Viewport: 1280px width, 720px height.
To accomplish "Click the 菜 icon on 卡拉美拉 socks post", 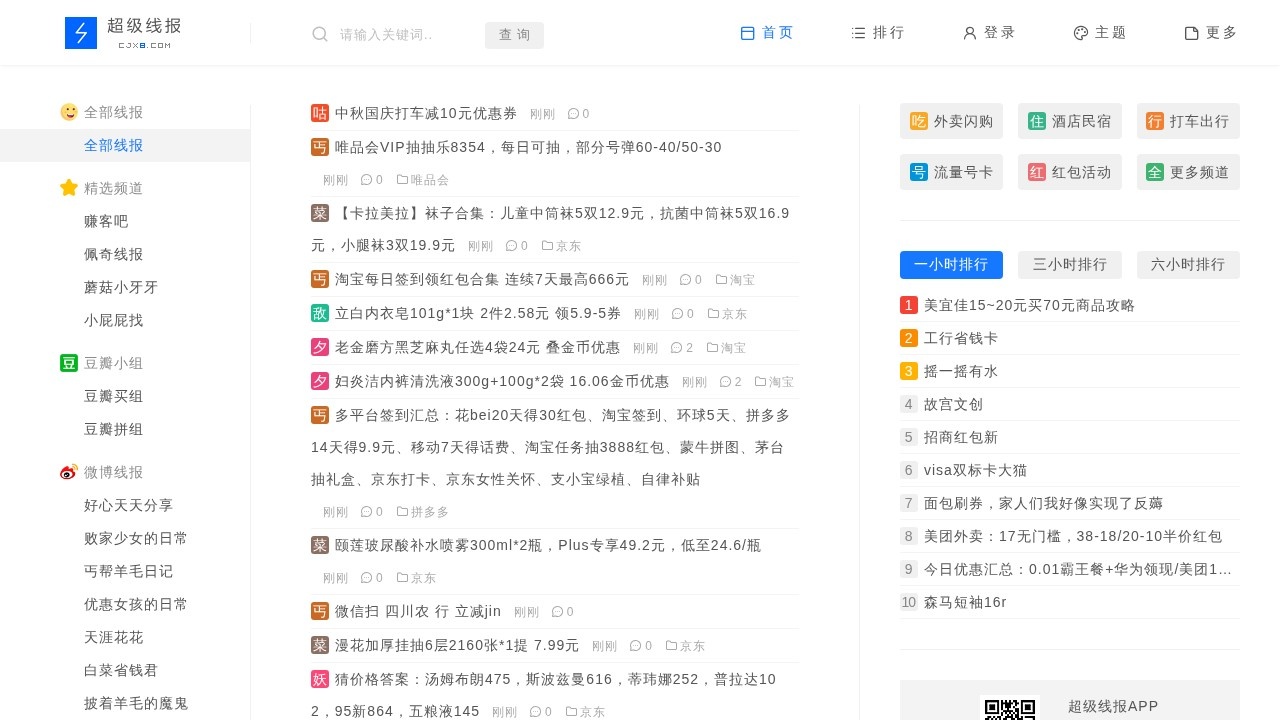I will 320,213.
